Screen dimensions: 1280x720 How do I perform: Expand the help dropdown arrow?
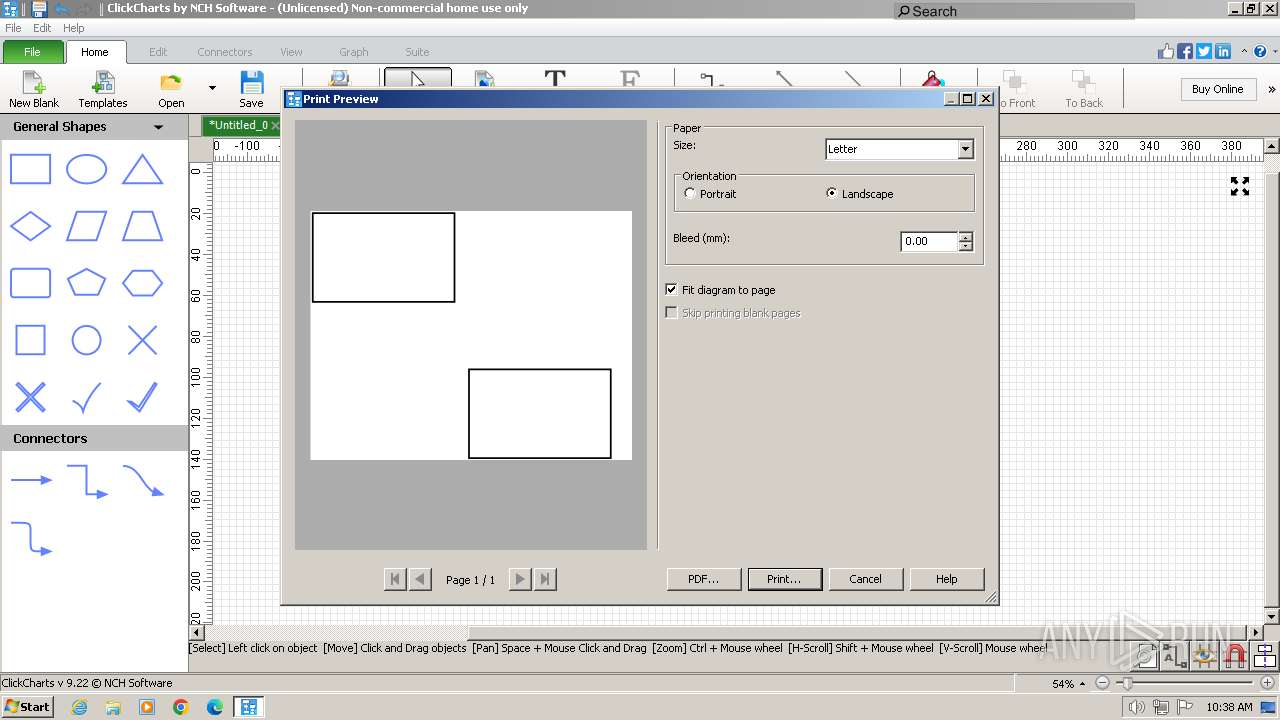pos(1273,52)
